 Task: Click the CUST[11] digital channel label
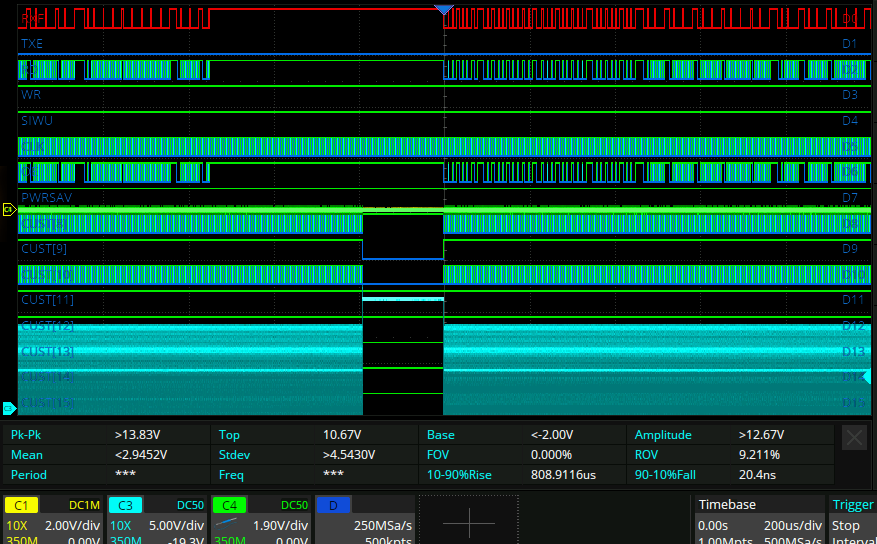click(47, 299)
